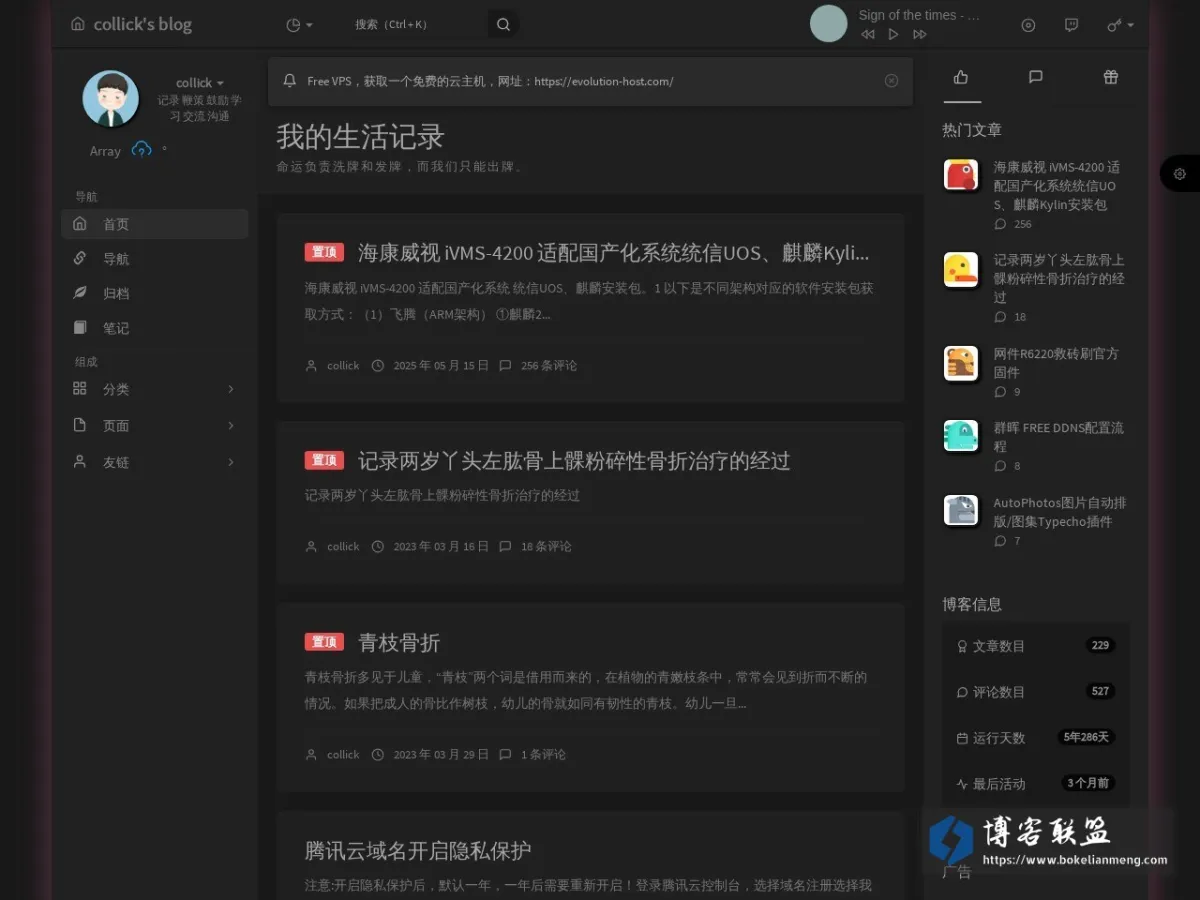Open the 青枝骨折 article title
Screen dimensions: 1200x900
coord(399,642)
